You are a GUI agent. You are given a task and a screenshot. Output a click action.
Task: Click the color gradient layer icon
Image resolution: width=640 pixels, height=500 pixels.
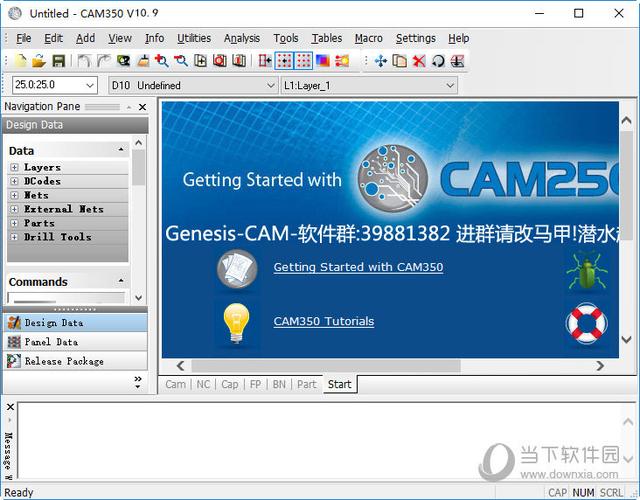pos(323,61)
